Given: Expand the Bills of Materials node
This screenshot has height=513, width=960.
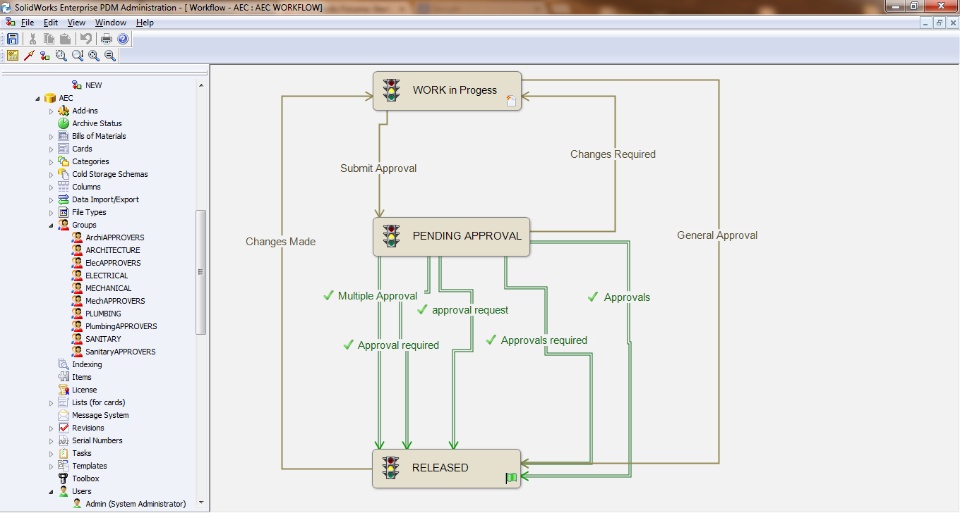Looking at the screenshot, I should point(51,136).
